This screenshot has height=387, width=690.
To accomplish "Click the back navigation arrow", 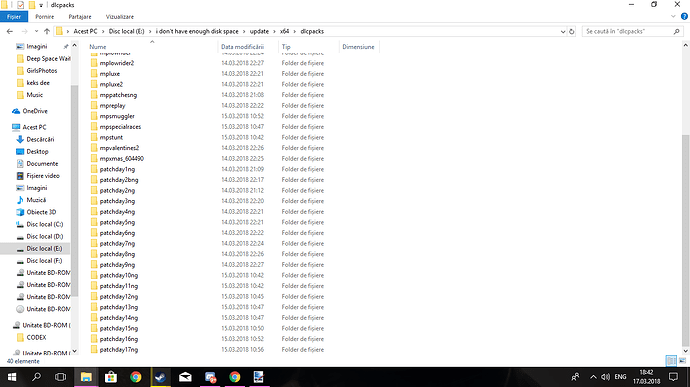I will click(x=10, y=32).
